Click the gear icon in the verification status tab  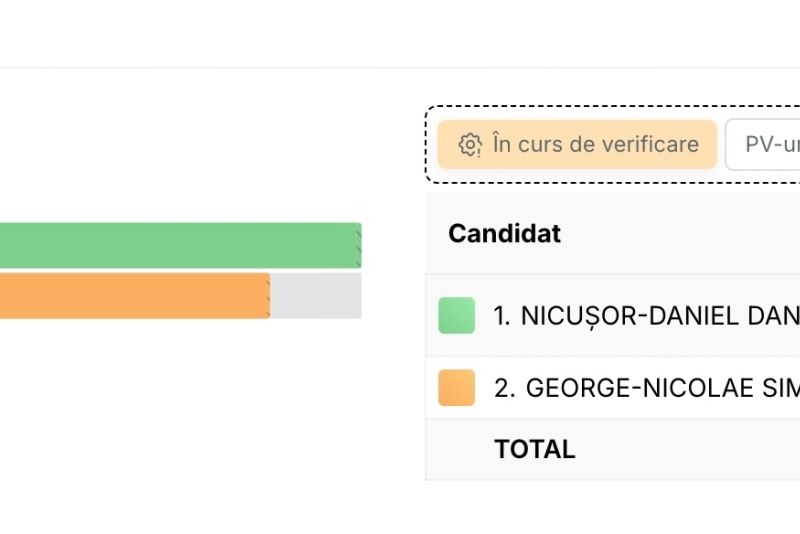(x=470, y=145)
